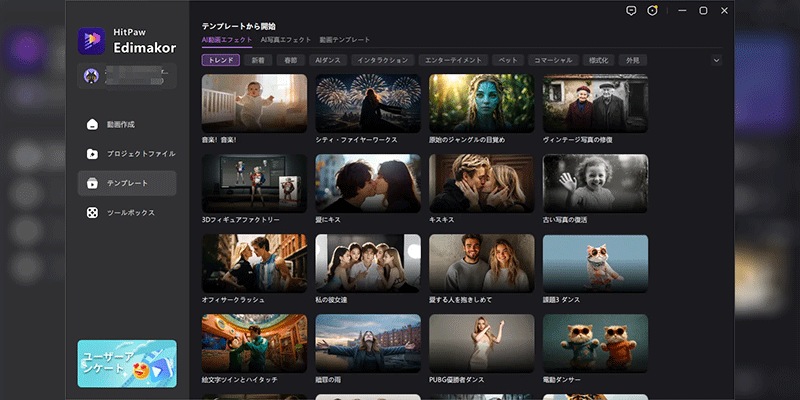This screenshot has width=800, height=400.
Task: Open ツールボックス in the sidebar
Action: click(127, 213)
